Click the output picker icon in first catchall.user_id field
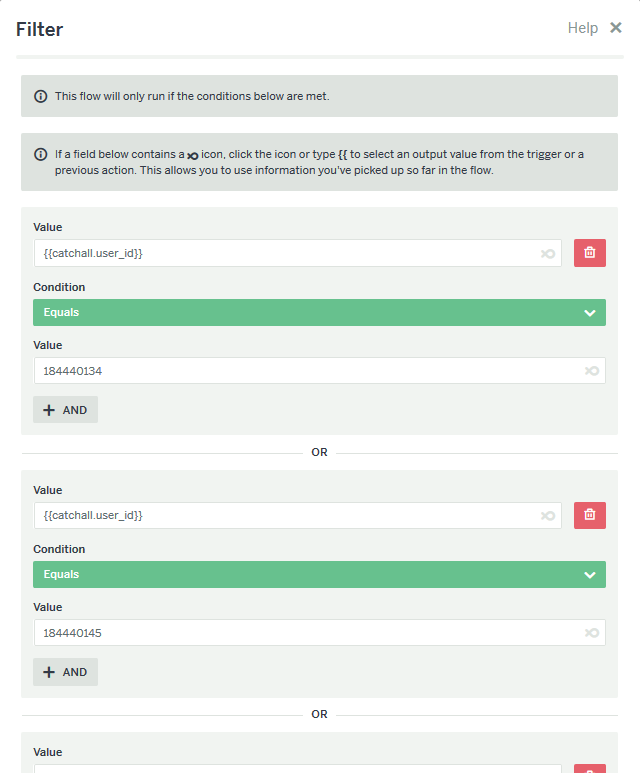Image resolution: width=640 pixels, height=773 pixels. click(x=548, y=253)
